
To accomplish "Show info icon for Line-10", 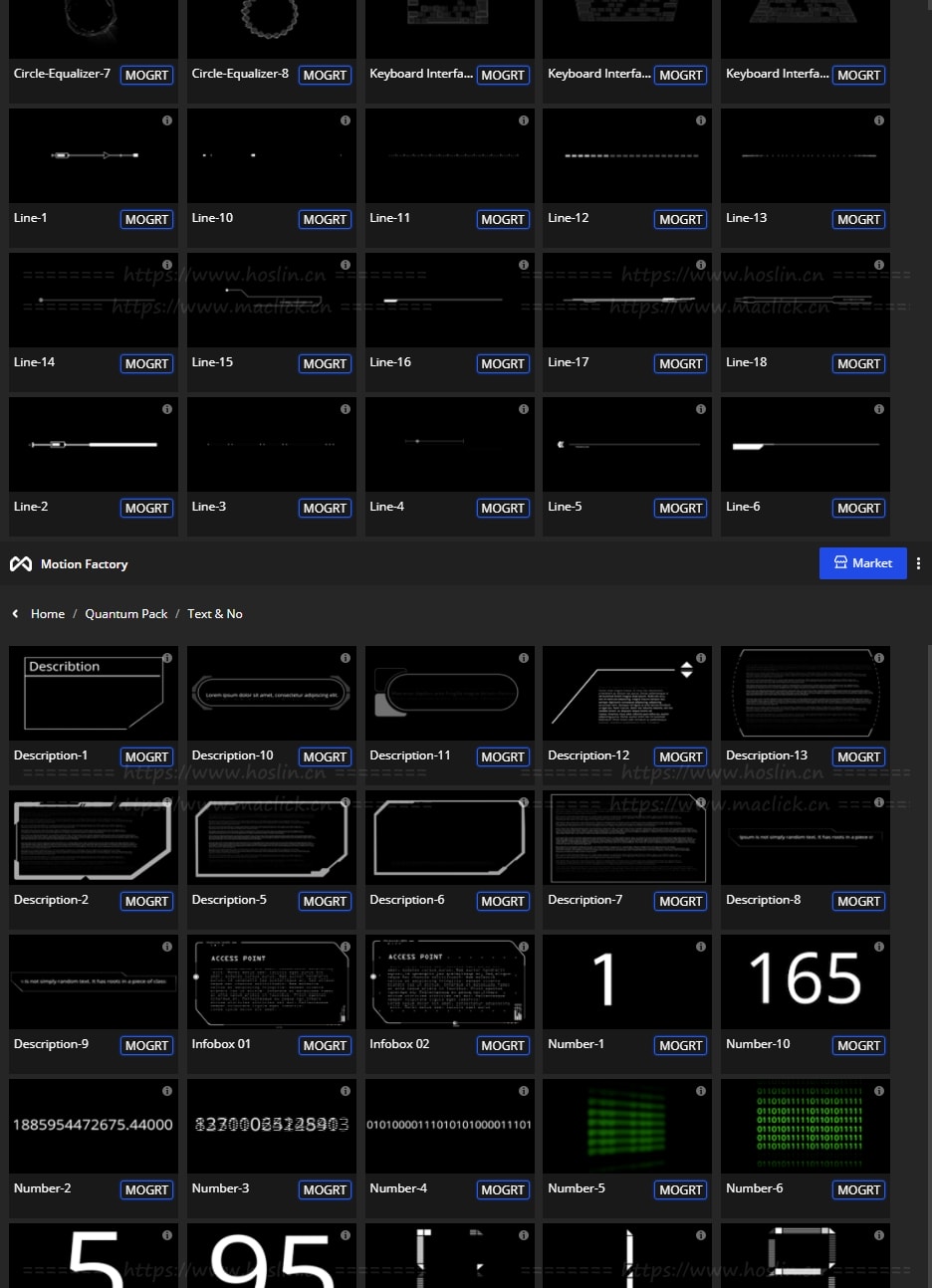I will (346, 120).
